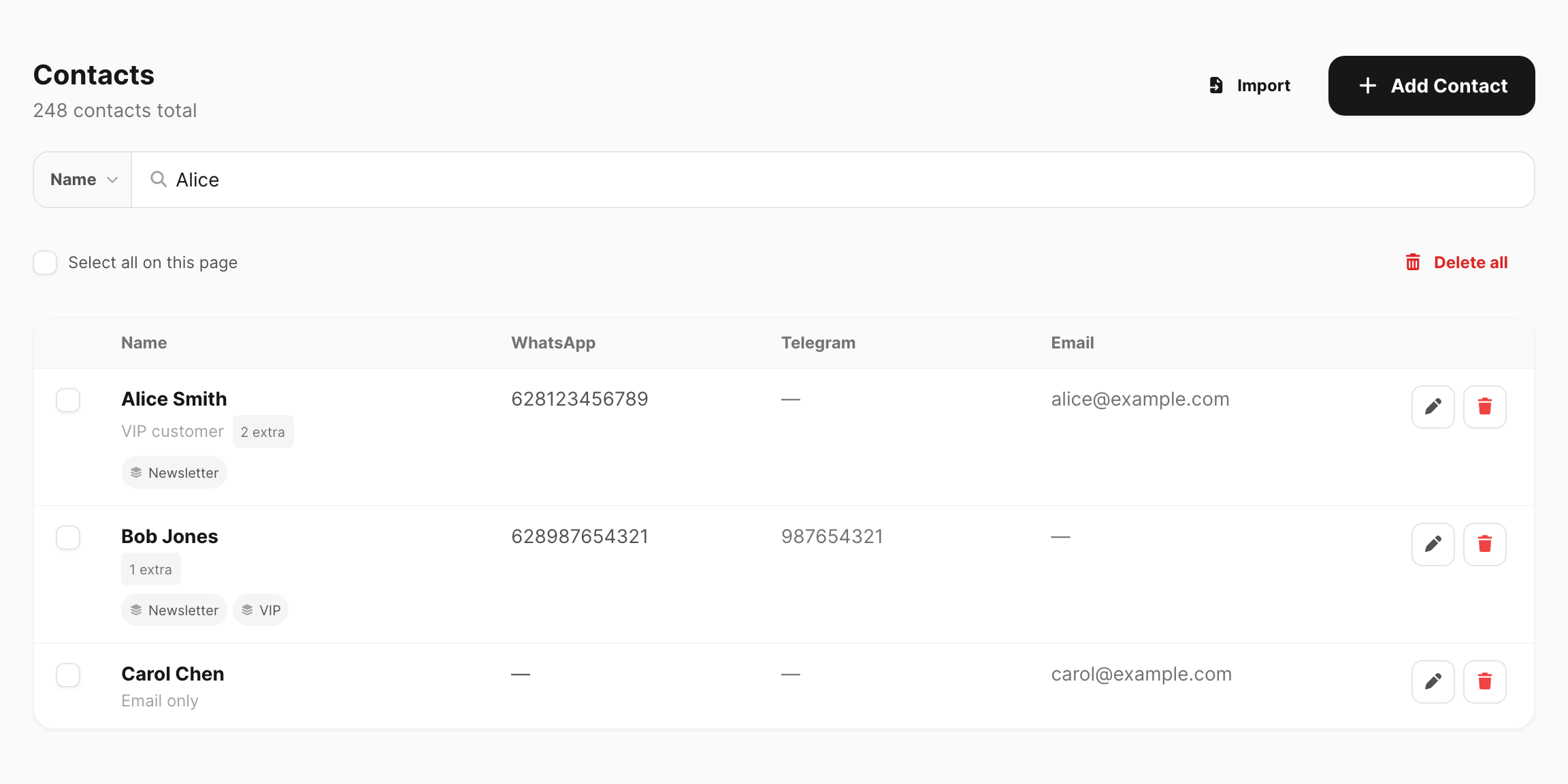Viewport: 1568px width, 784px height.
Task: Click Bob Jones's Newsletter tag
Action: 174,610
